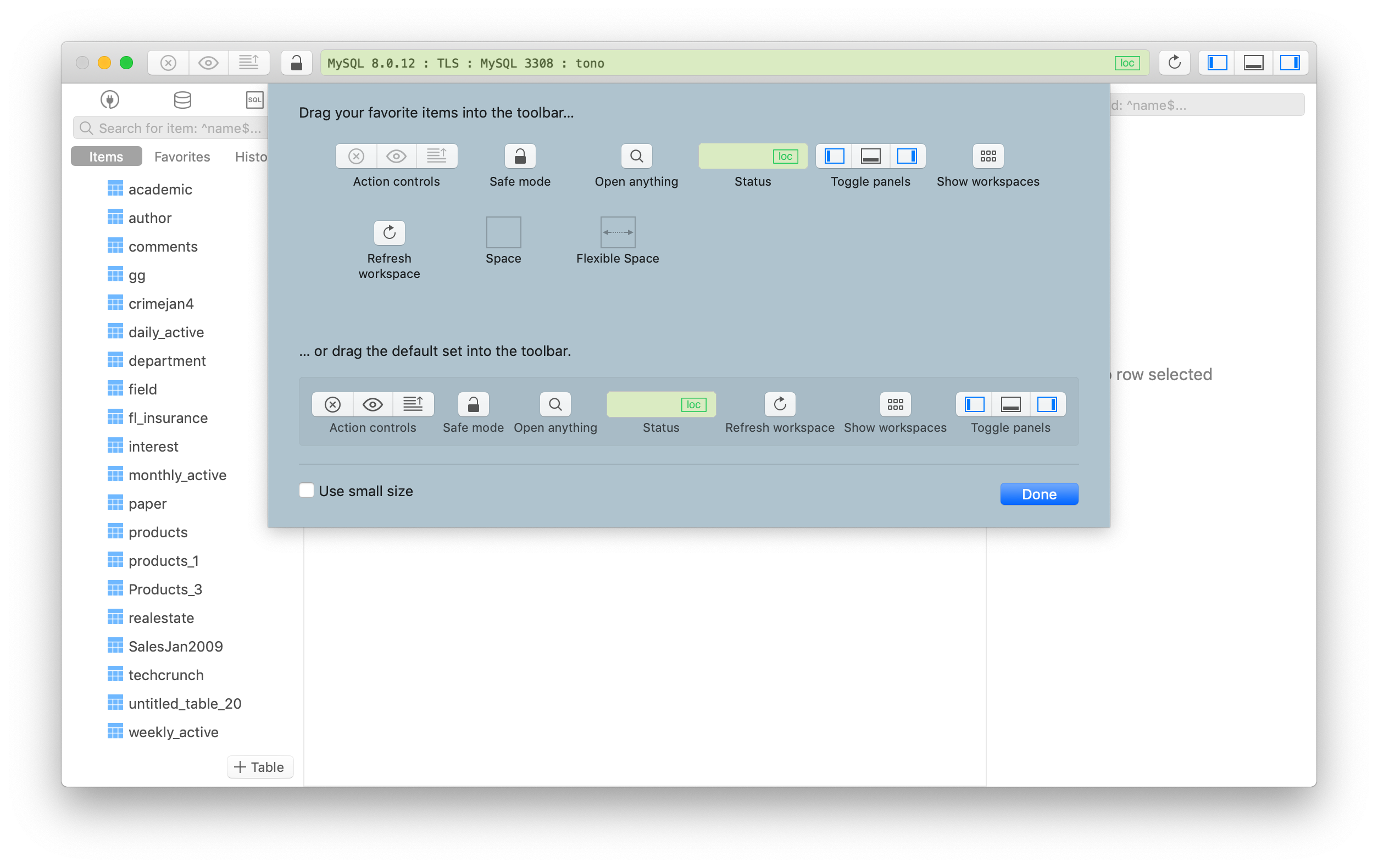Open the database icon in sidebar
The image size is (1378, 868).
182,100
